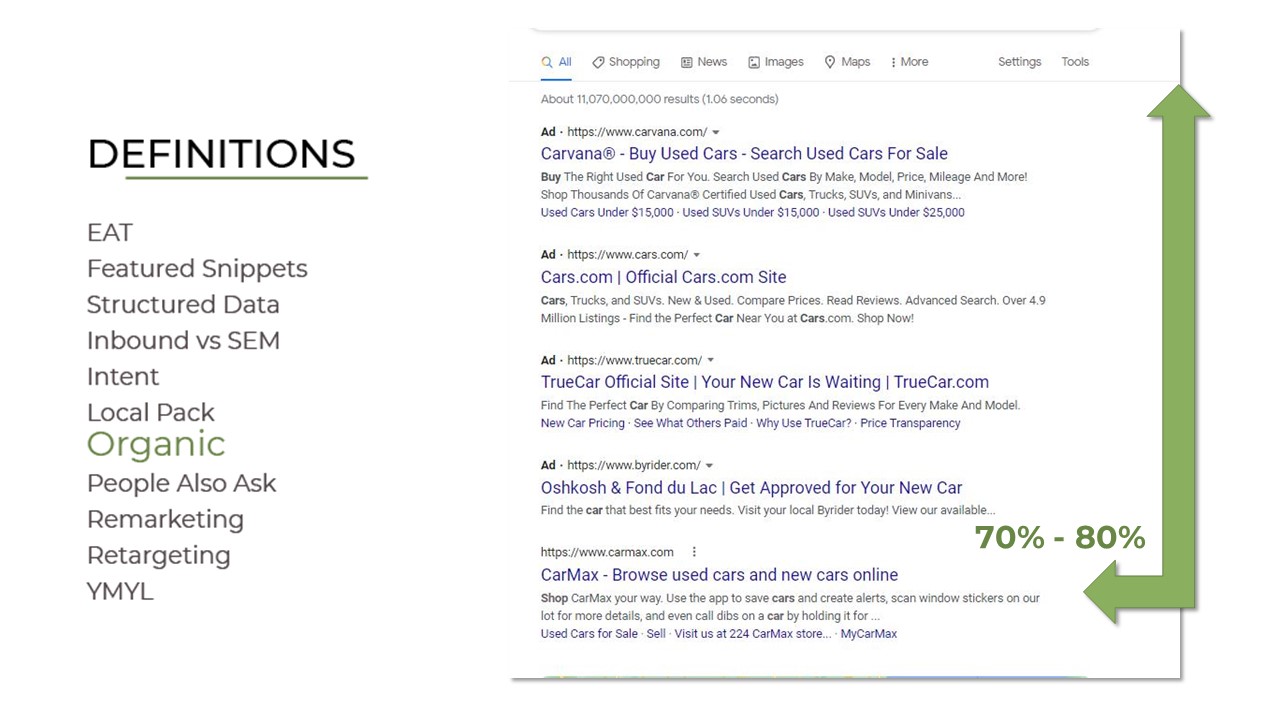
Task: Click the green Organic definition text
Action: (156, 445)
